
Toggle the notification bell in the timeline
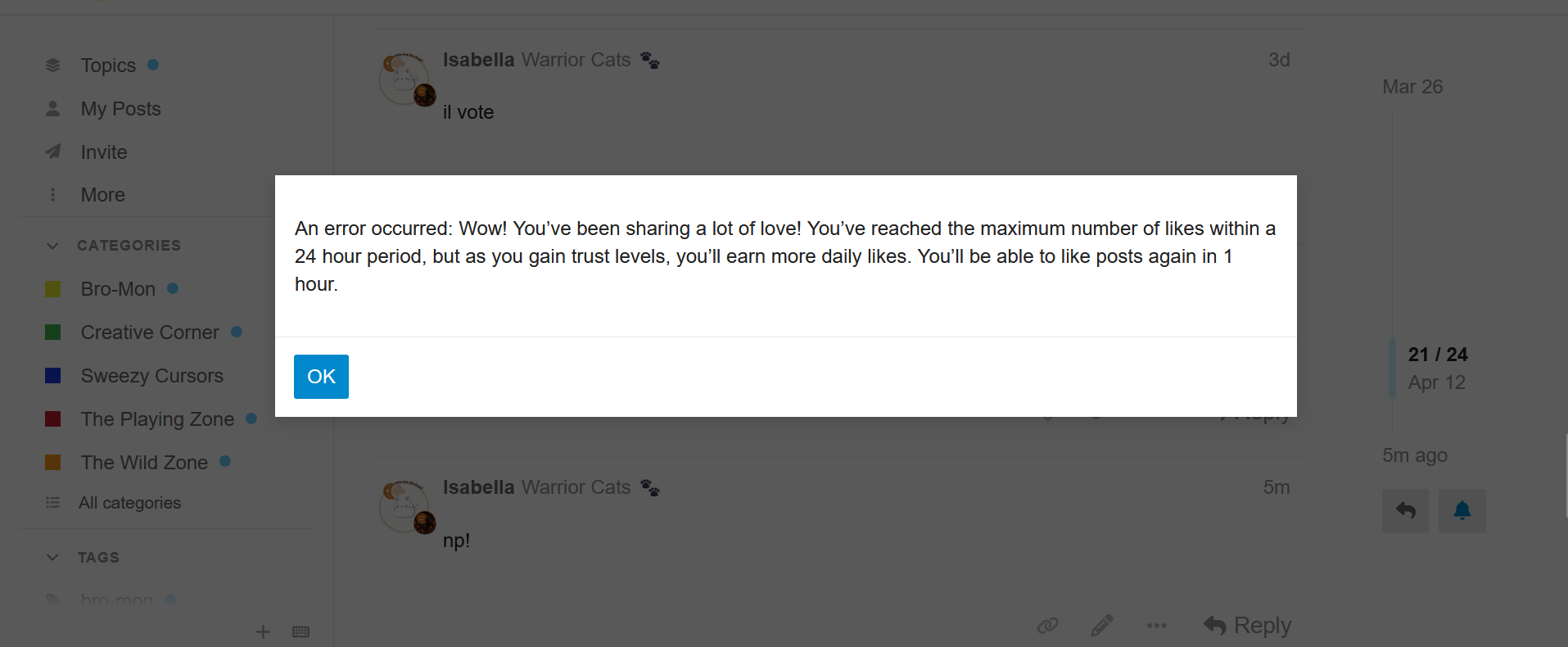[1462, 511]
